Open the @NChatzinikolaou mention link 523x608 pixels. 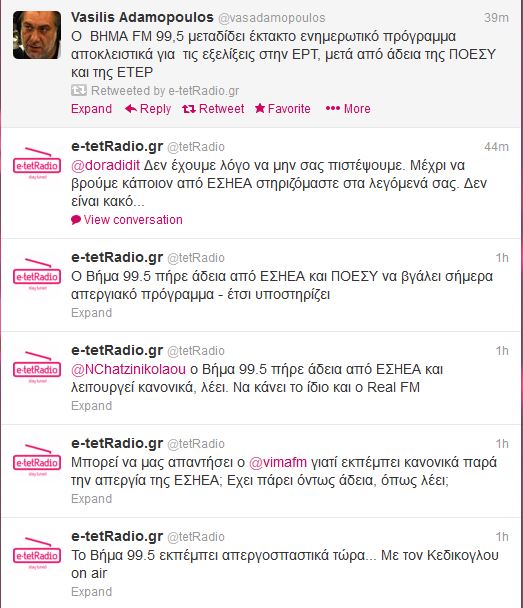(x=128, y=369)
